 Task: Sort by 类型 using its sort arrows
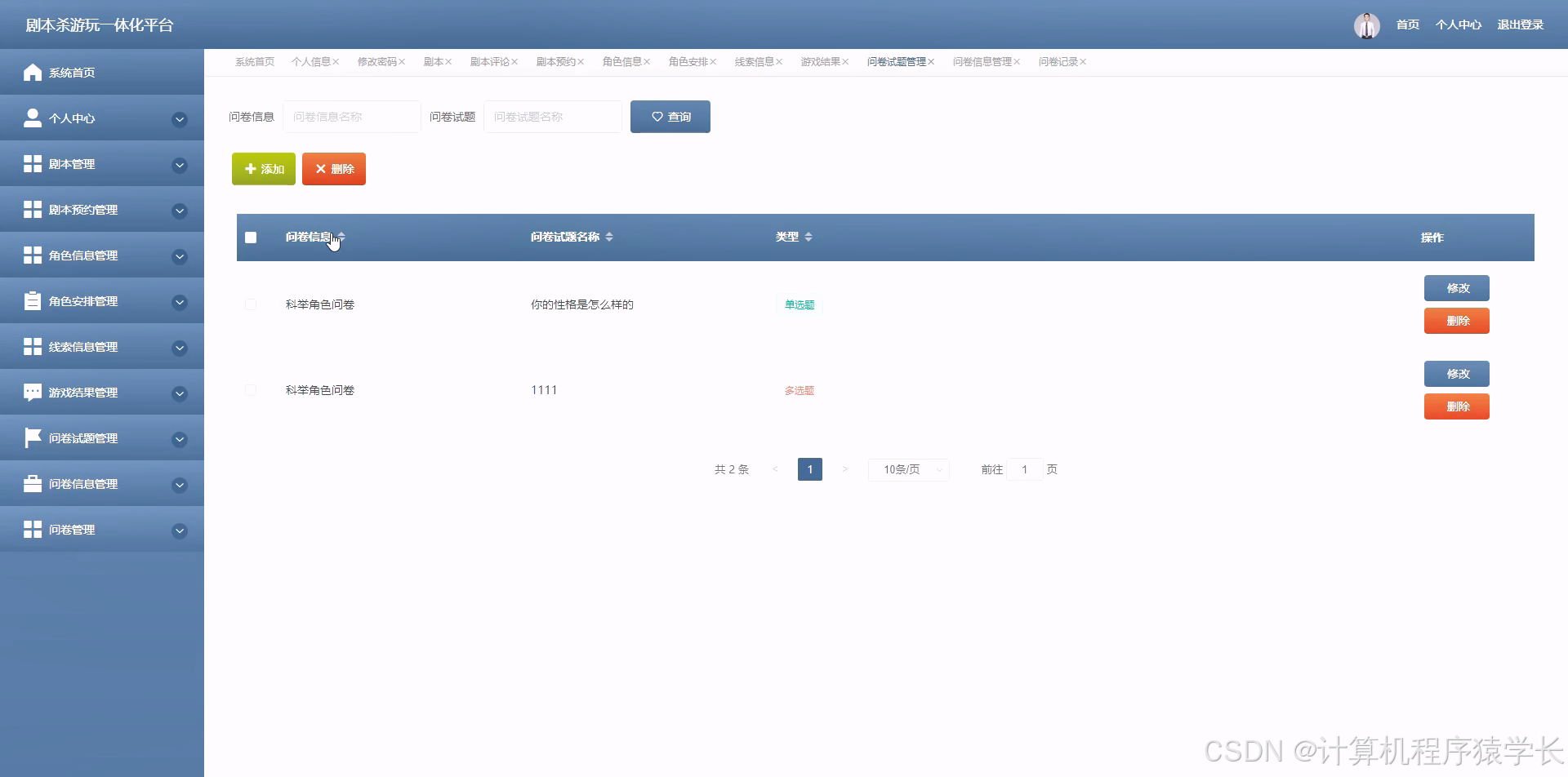pos(808,237)
